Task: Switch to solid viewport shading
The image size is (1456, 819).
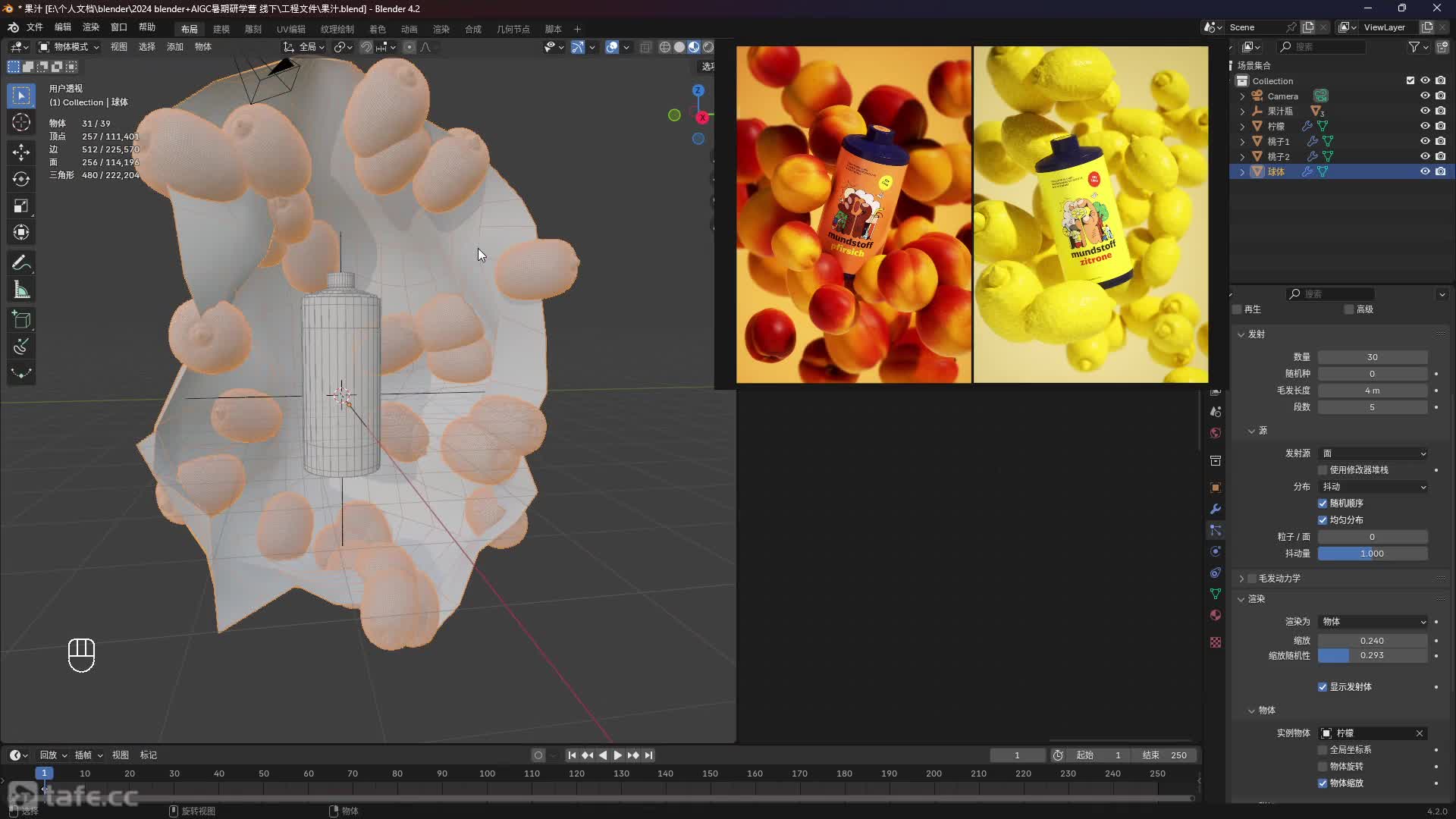Action: (x=679, y=47)
